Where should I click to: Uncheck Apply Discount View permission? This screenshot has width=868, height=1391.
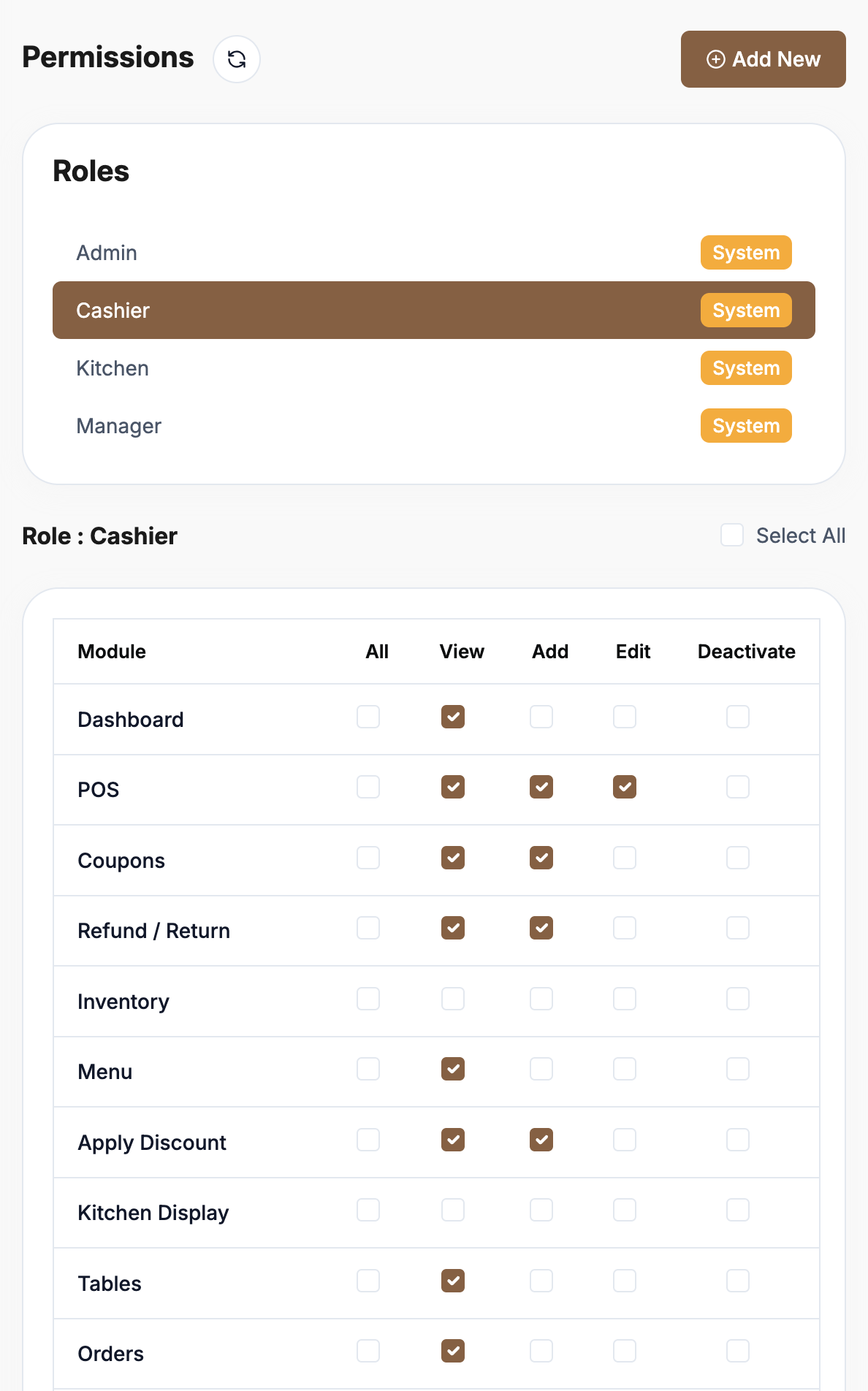pyautogui.click(x=453, y=1140)
